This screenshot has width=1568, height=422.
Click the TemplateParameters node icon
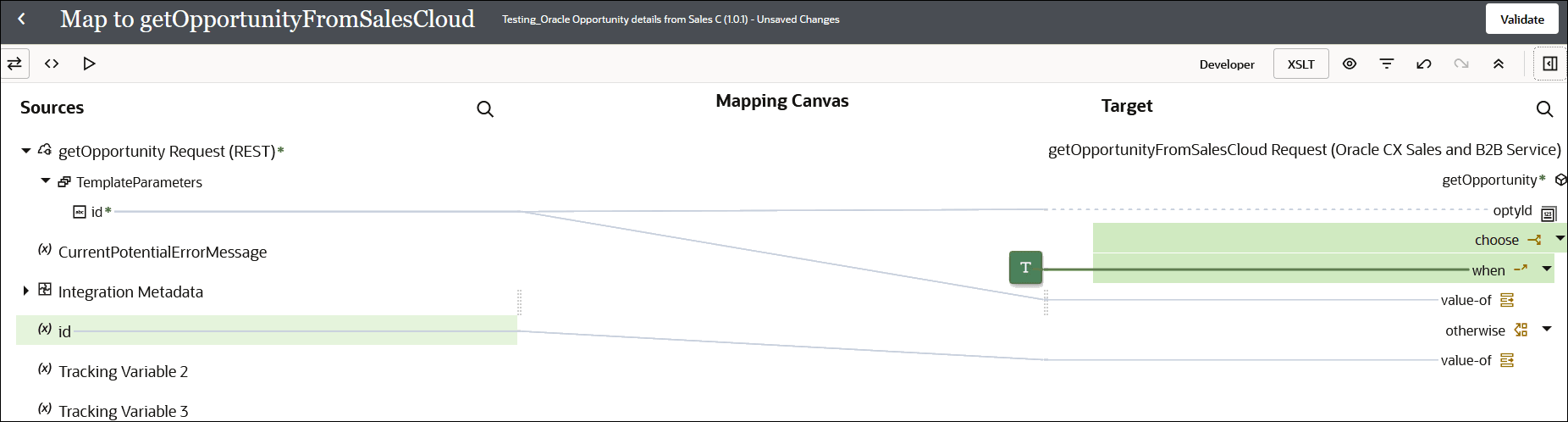click(64, 182)
